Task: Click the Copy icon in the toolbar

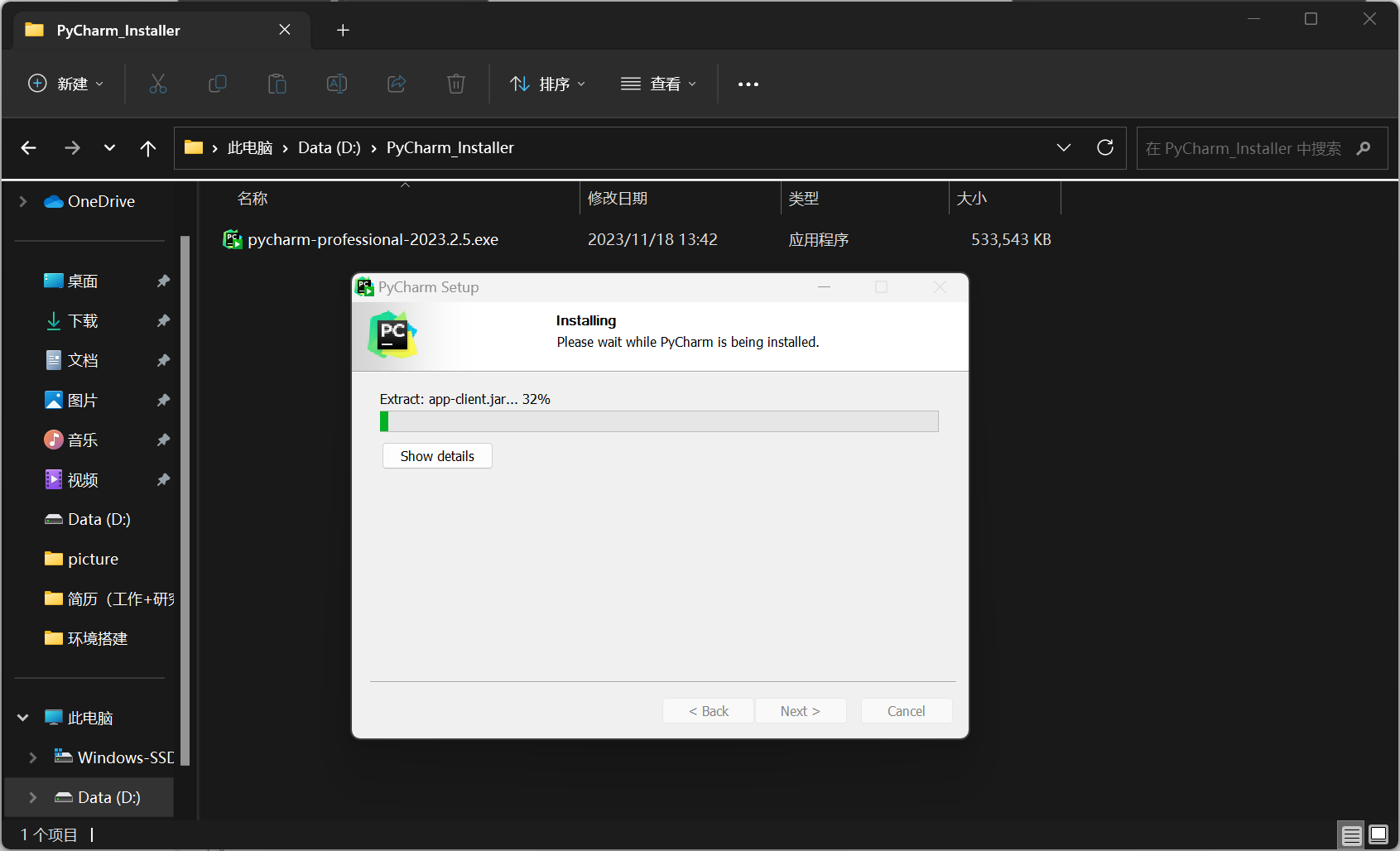Action: tap(217, 84)
